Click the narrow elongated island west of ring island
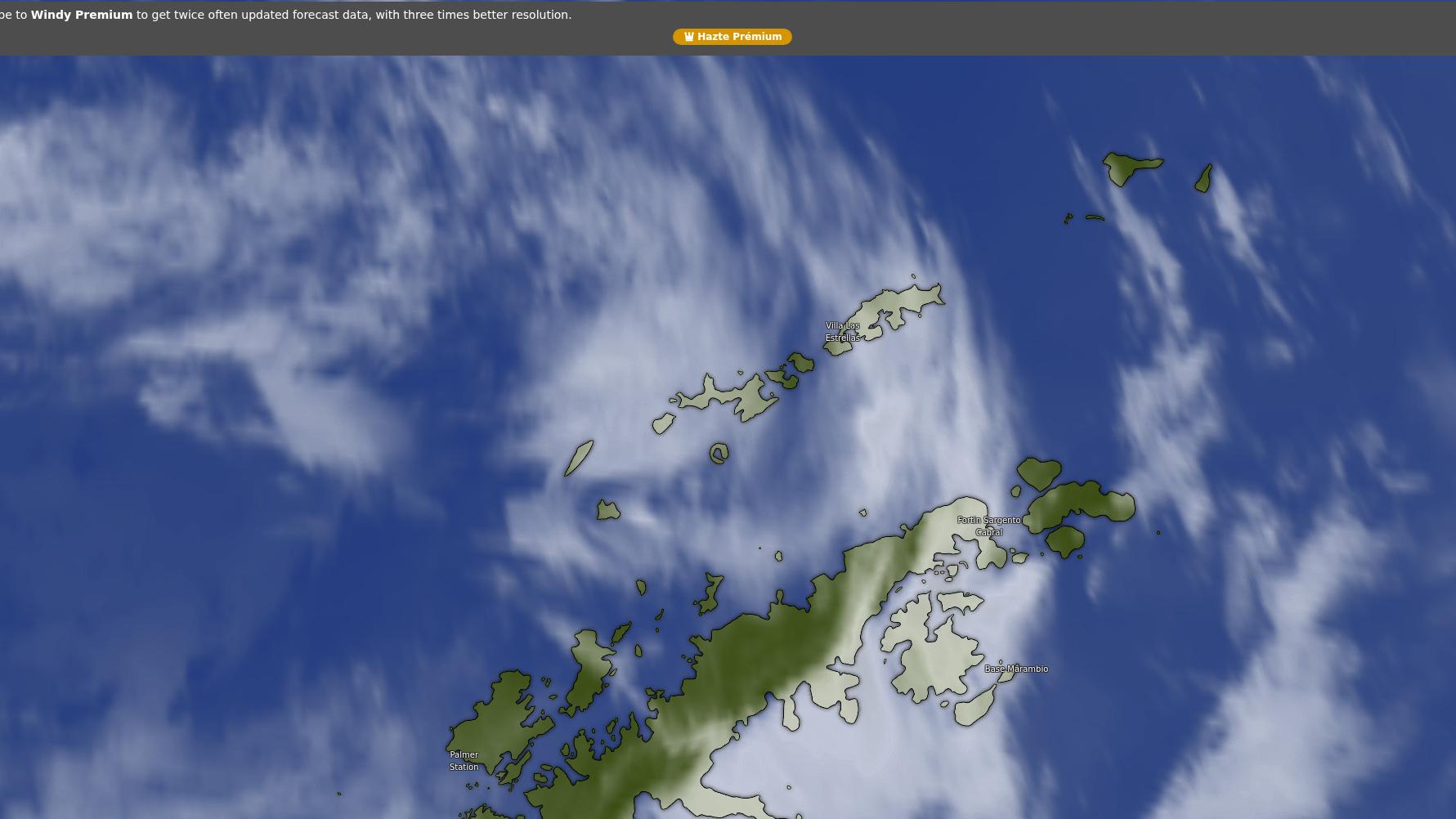The image size is (1456, 819). pyautogui.click(x=579, y=458)
